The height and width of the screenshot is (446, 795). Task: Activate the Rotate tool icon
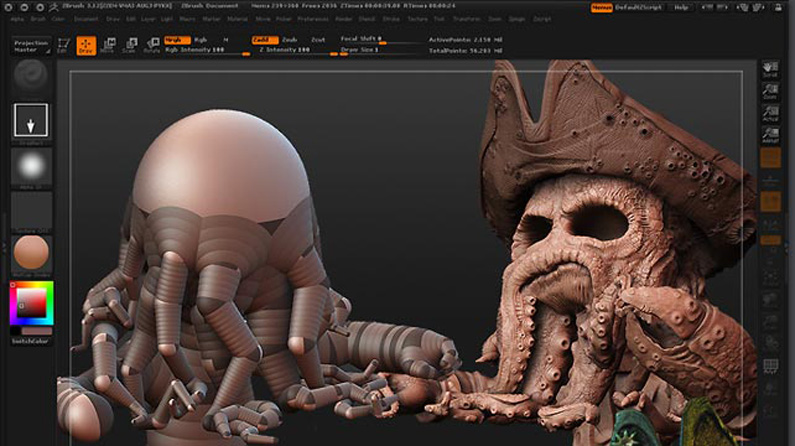coord(152,46)
